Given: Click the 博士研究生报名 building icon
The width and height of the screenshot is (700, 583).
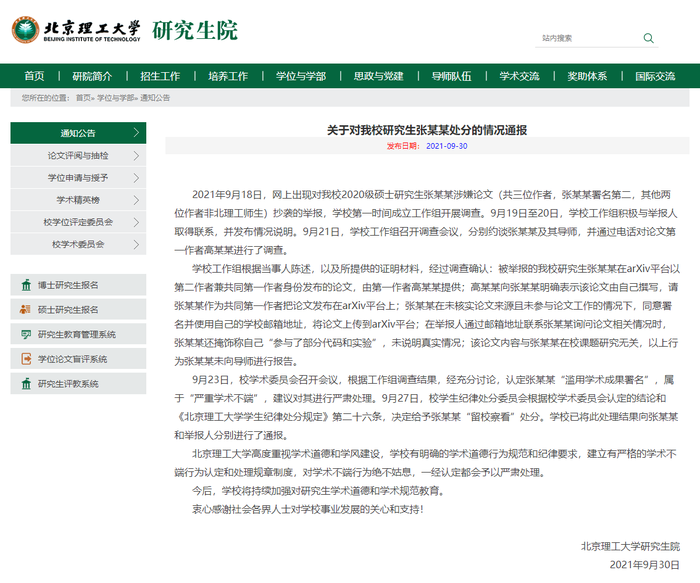Looking at the screenshot, I should (x=26, y=285).
